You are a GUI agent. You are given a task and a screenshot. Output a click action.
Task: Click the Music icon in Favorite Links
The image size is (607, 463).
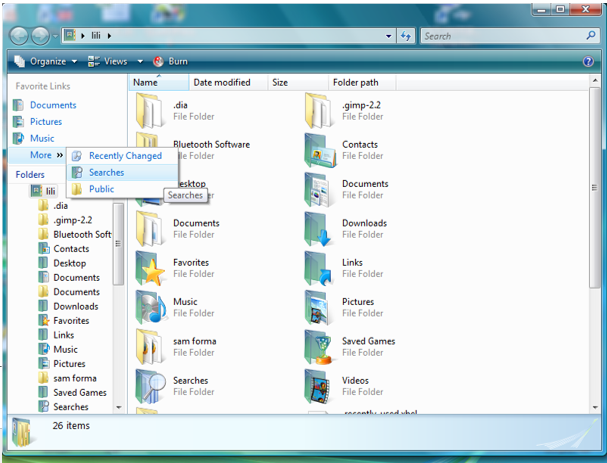pyautogui.click(x=18, y=138)
